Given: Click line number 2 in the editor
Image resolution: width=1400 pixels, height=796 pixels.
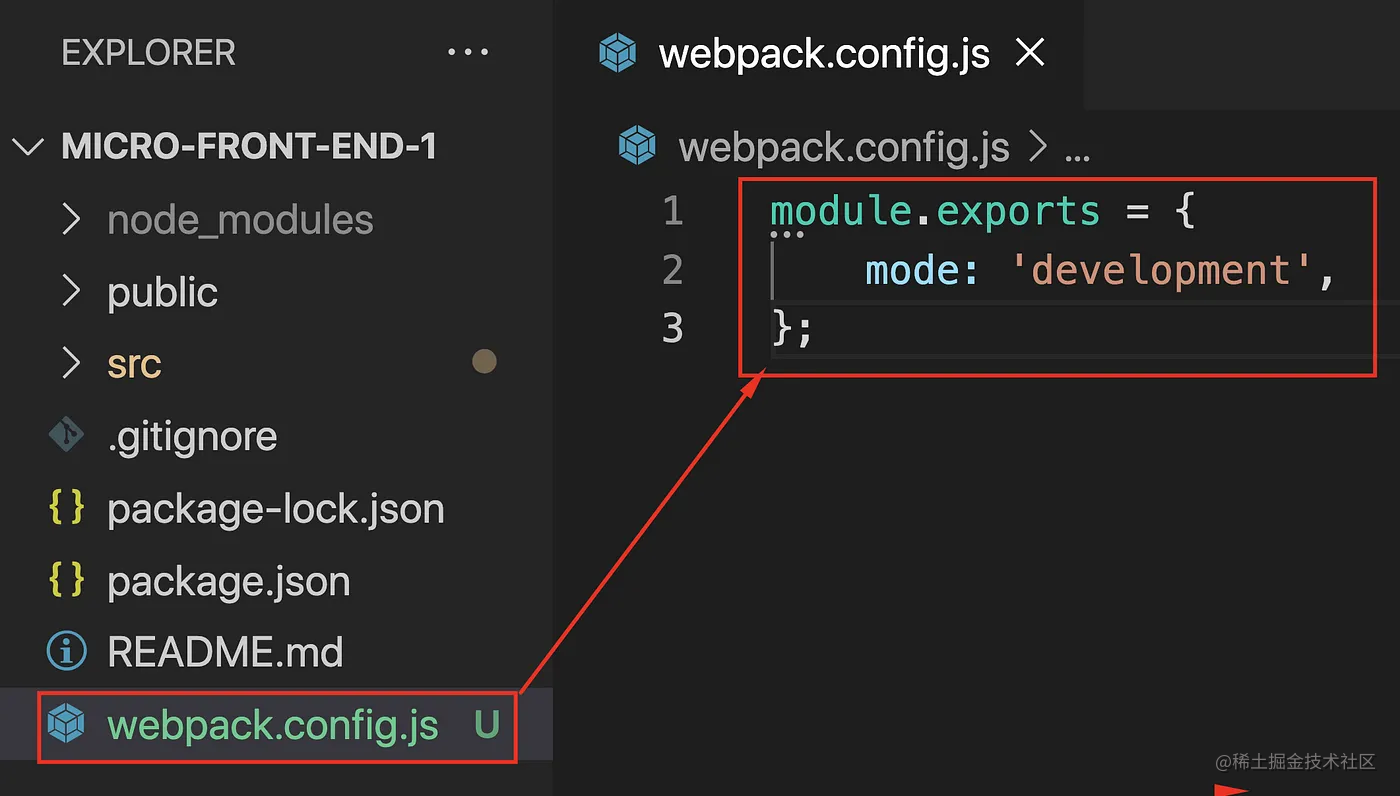Looking at the screenshot, I should click(x=672, y=269).
